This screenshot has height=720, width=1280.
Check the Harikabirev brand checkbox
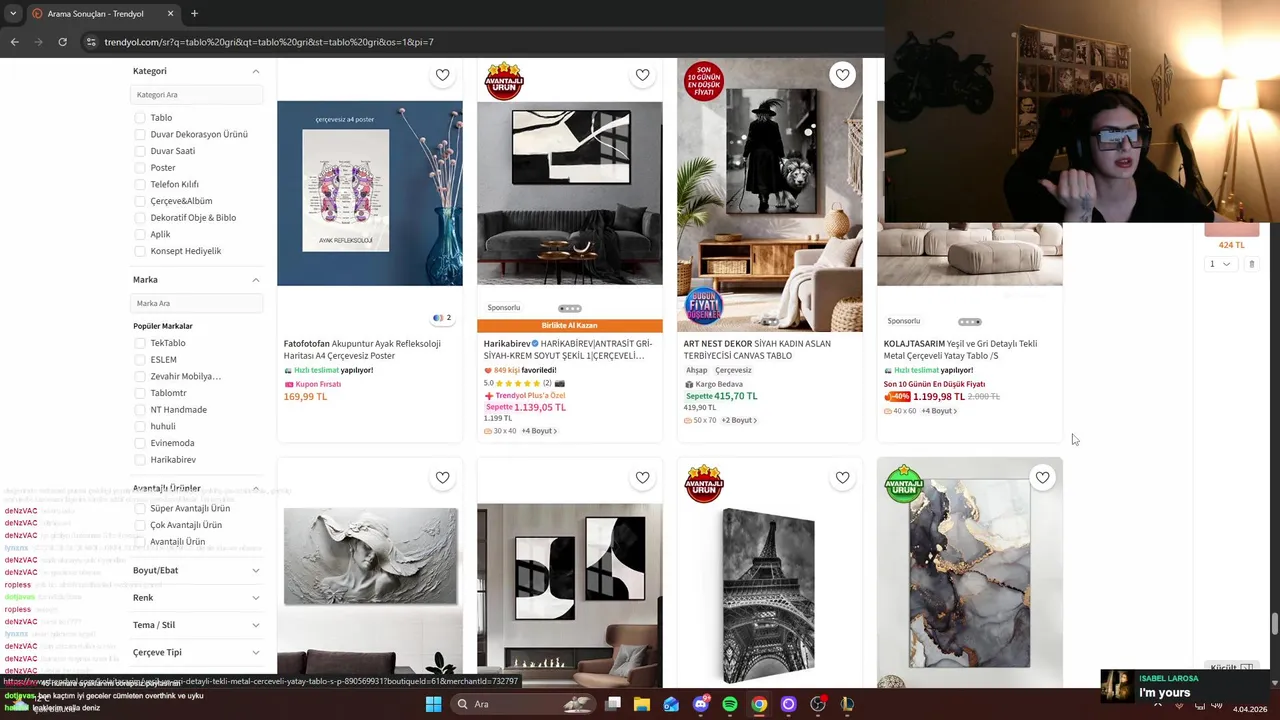(140, 460)
